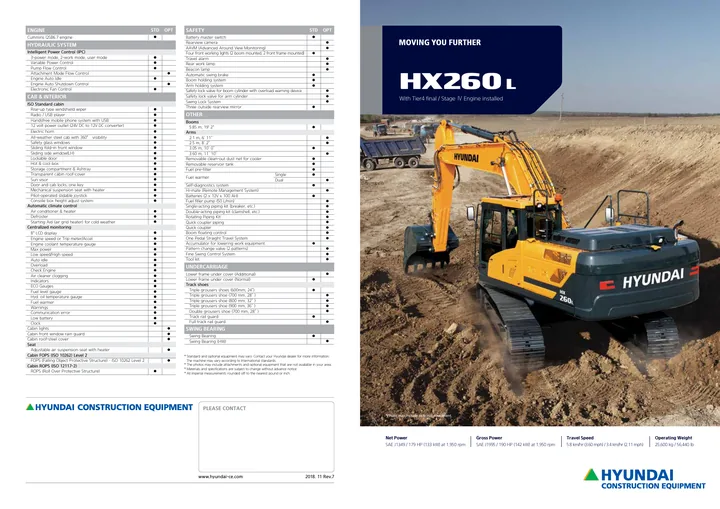Click the 'Net Power' spec label
Viewport: 720px width, 509px height.
point(396,438)
